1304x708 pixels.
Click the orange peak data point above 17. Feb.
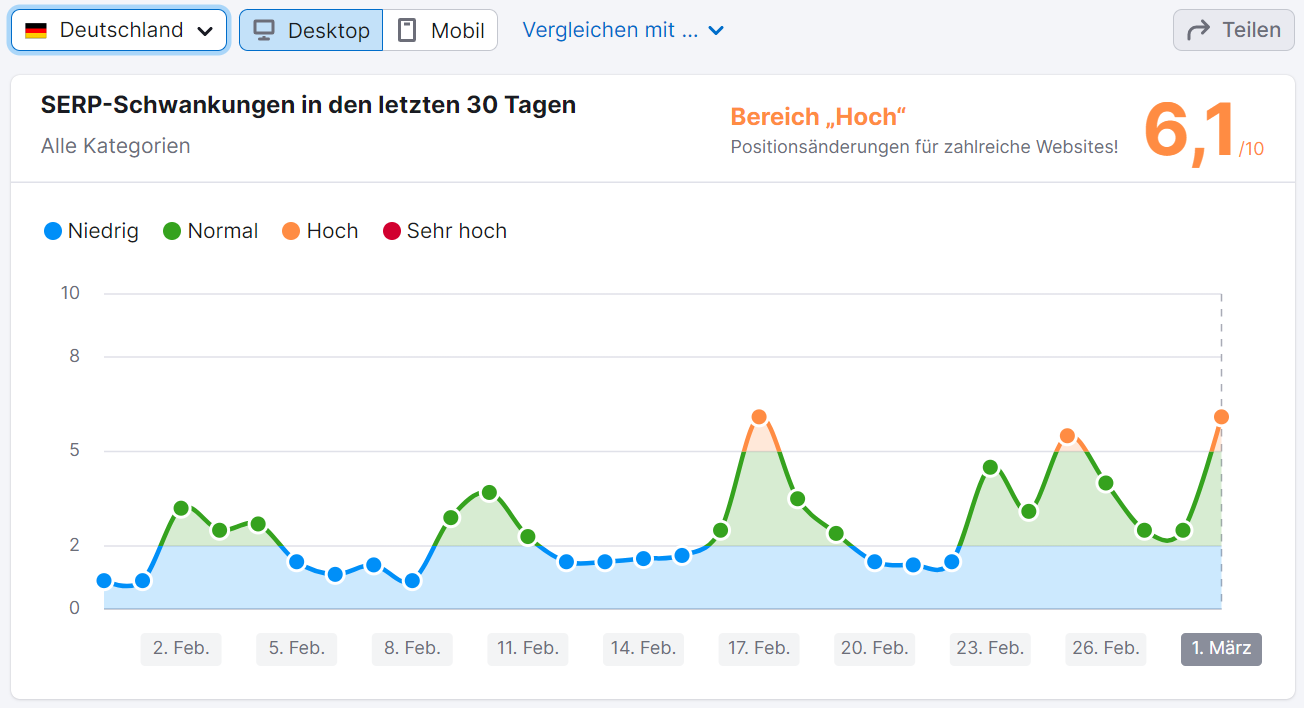click(x=759, y=416)
